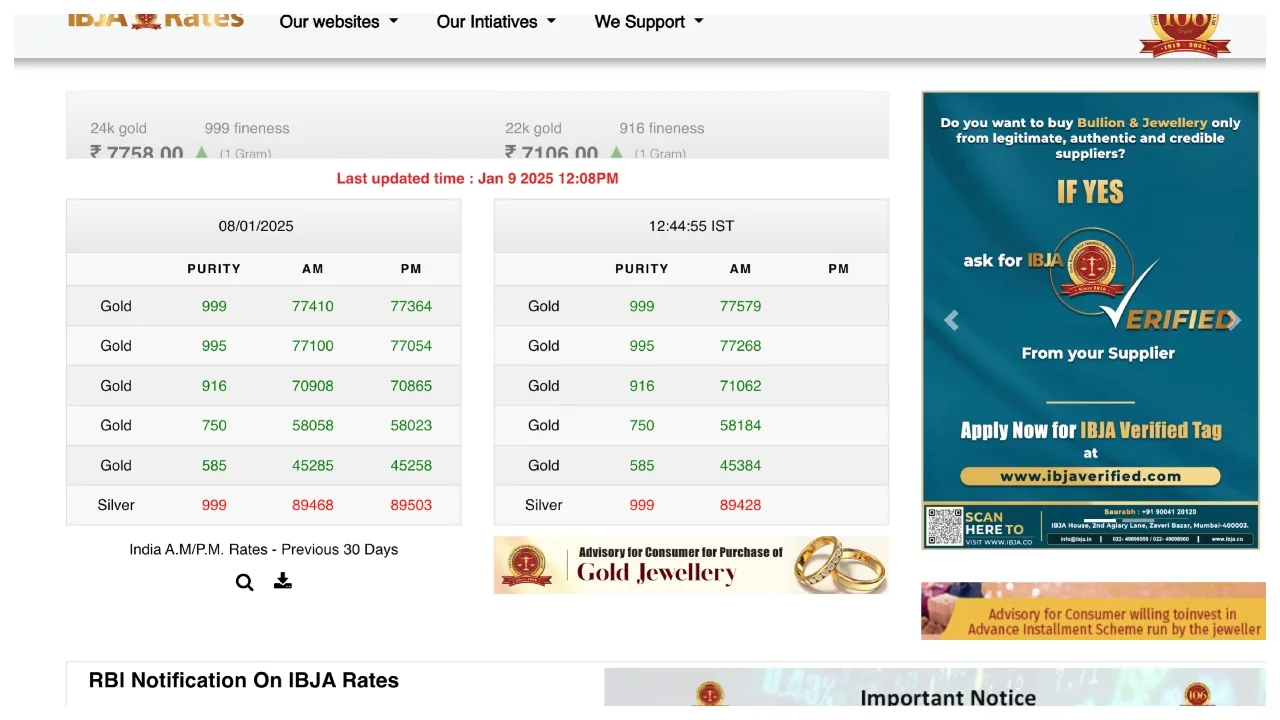Go to previous banner slide arrow
The width and height of the screenshot is (1280, 720).
(x=951, y=320)
